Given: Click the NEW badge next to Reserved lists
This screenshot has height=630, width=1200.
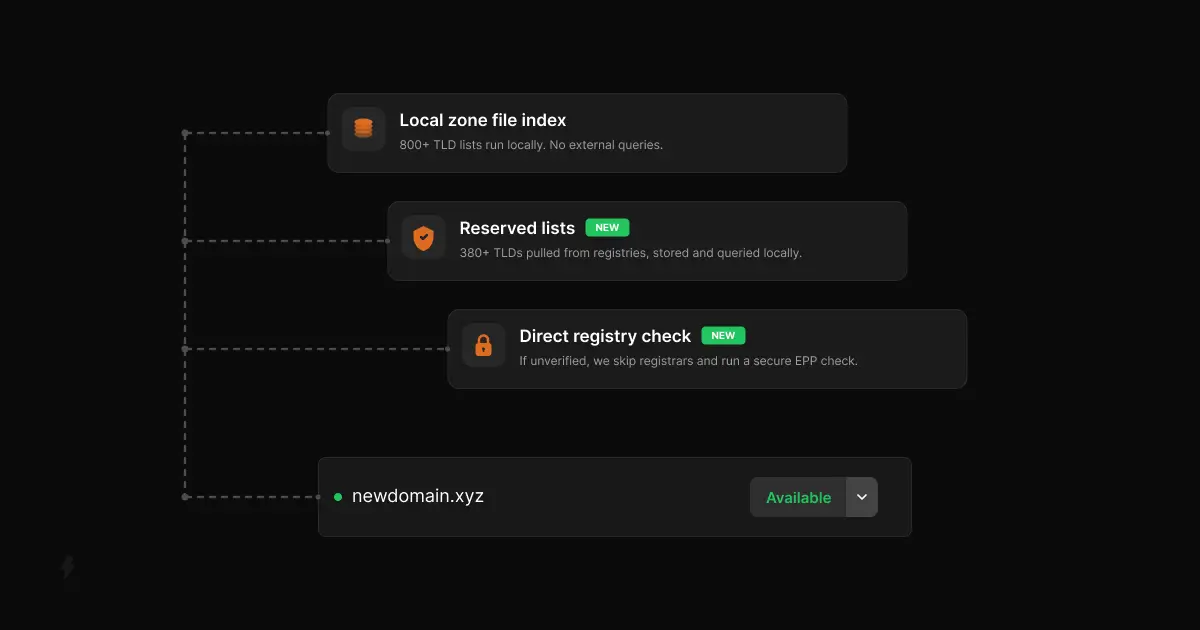Looking at the screenshot, I should tap(607, 227).
